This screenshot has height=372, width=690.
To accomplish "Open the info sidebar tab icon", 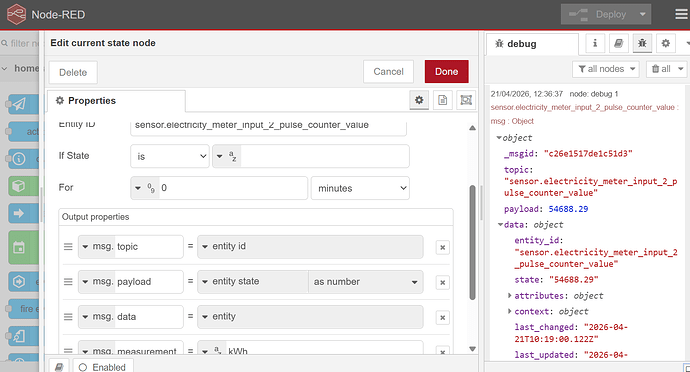I will pyautogui.click(x=595, y=43).
